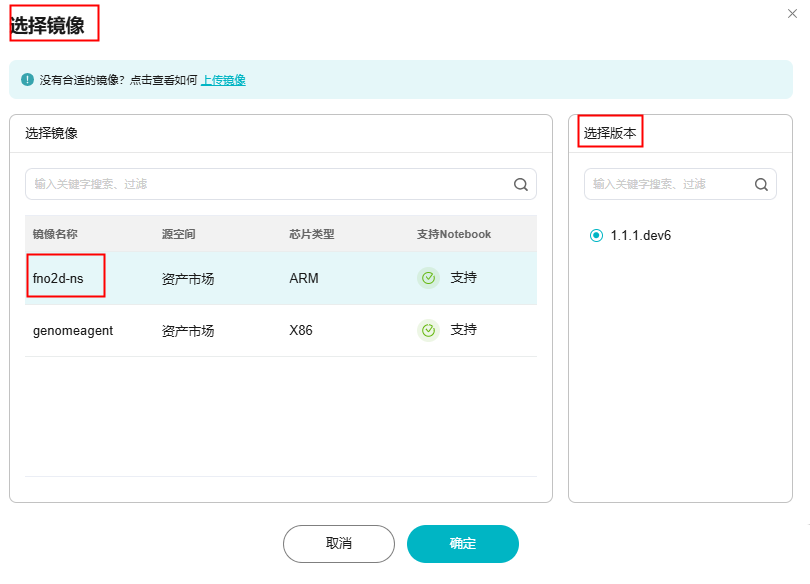Viewport: 810px width, 584px height.
Task: Focus the version keyword filter field
Action: [665, 184]
